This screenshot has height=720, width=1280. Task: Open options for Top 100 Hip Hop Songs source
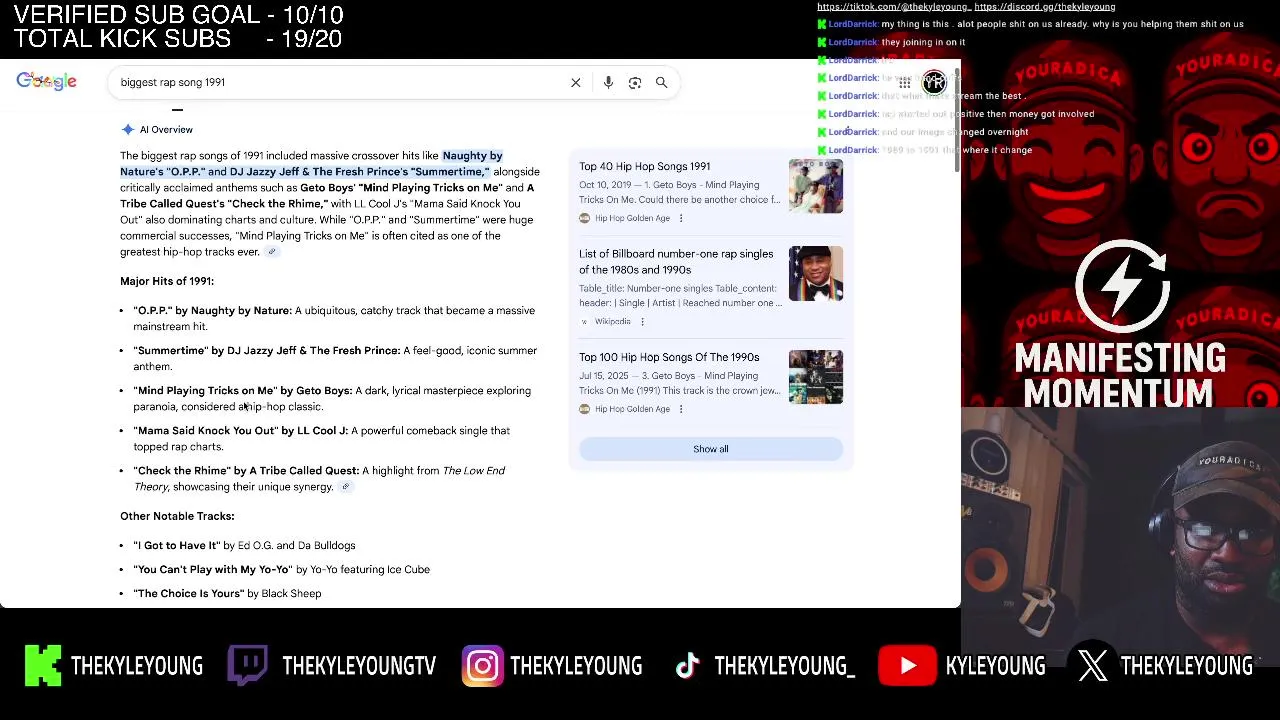pyautogui.click(x=681, y=409)
